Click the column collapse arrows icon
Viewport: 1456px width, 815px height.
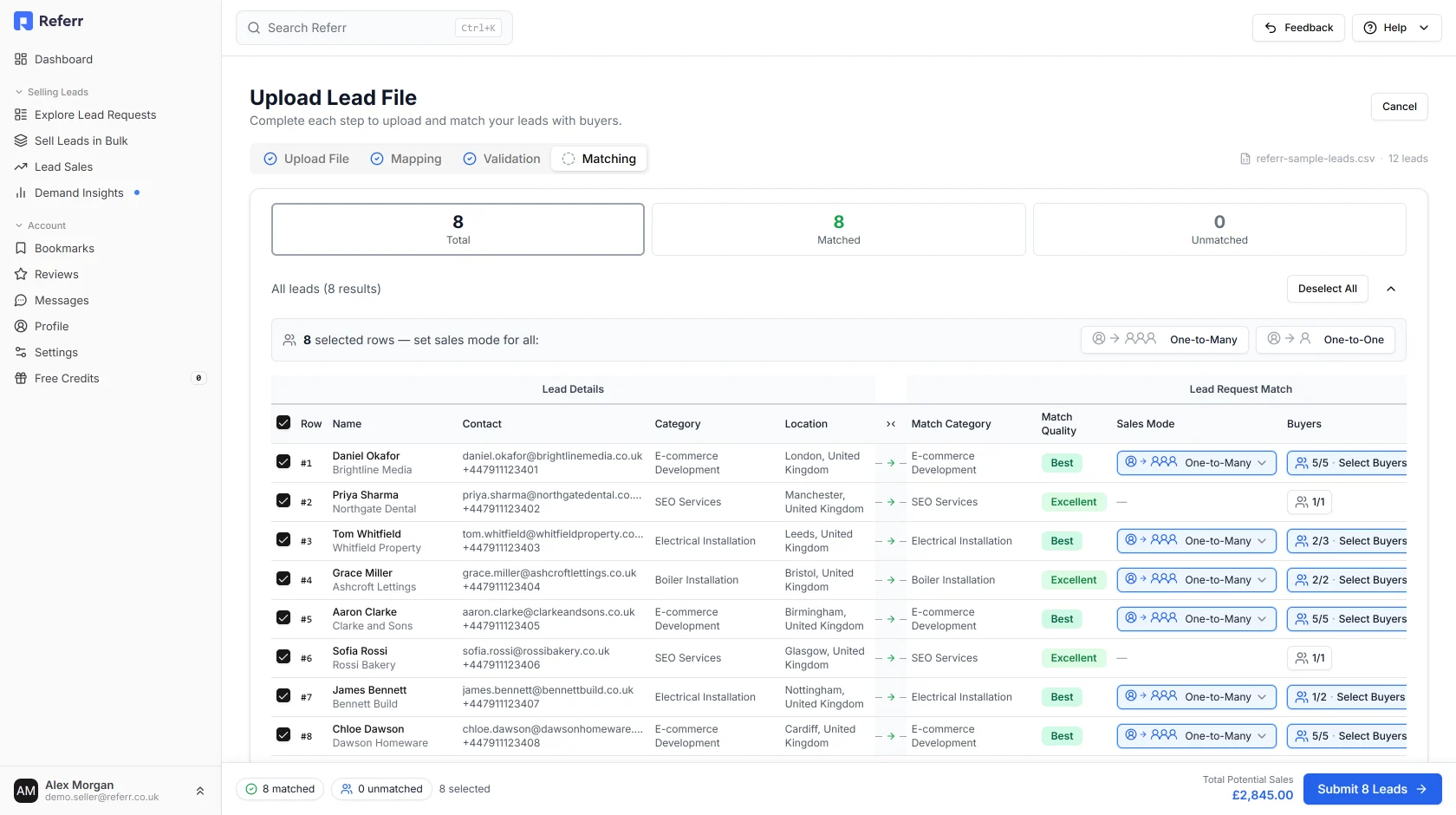(891, 424)
